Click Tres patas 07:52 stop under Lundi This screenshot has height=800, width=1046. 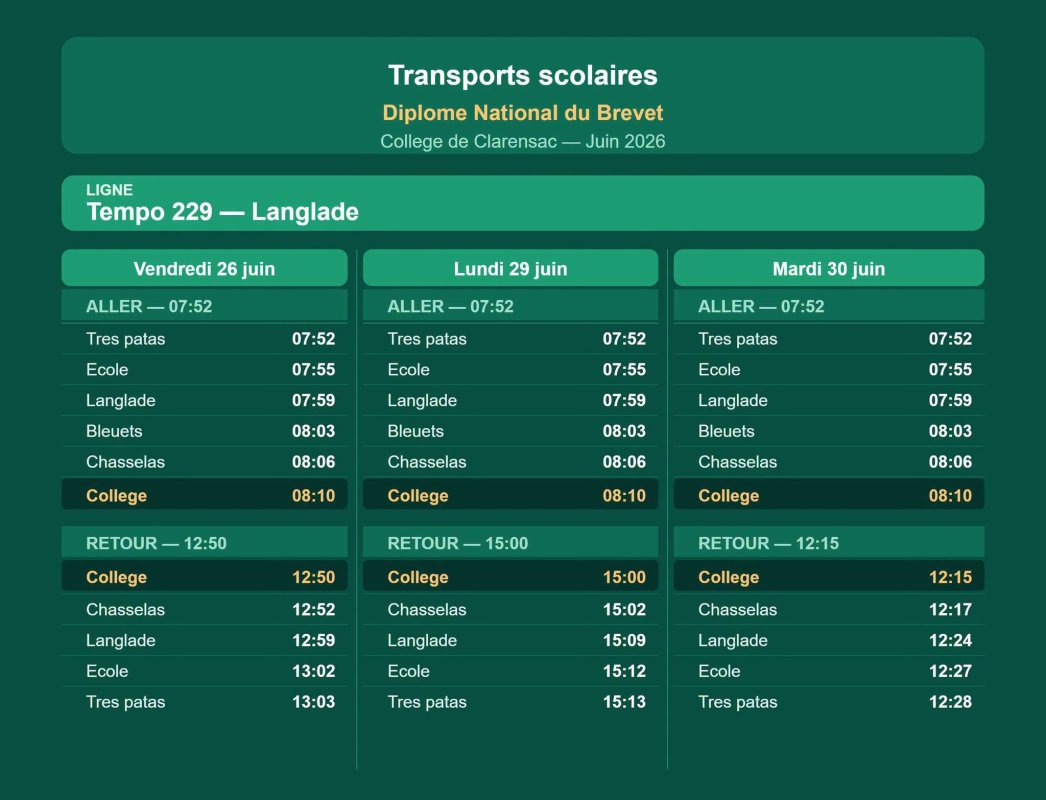coord(510,338)
